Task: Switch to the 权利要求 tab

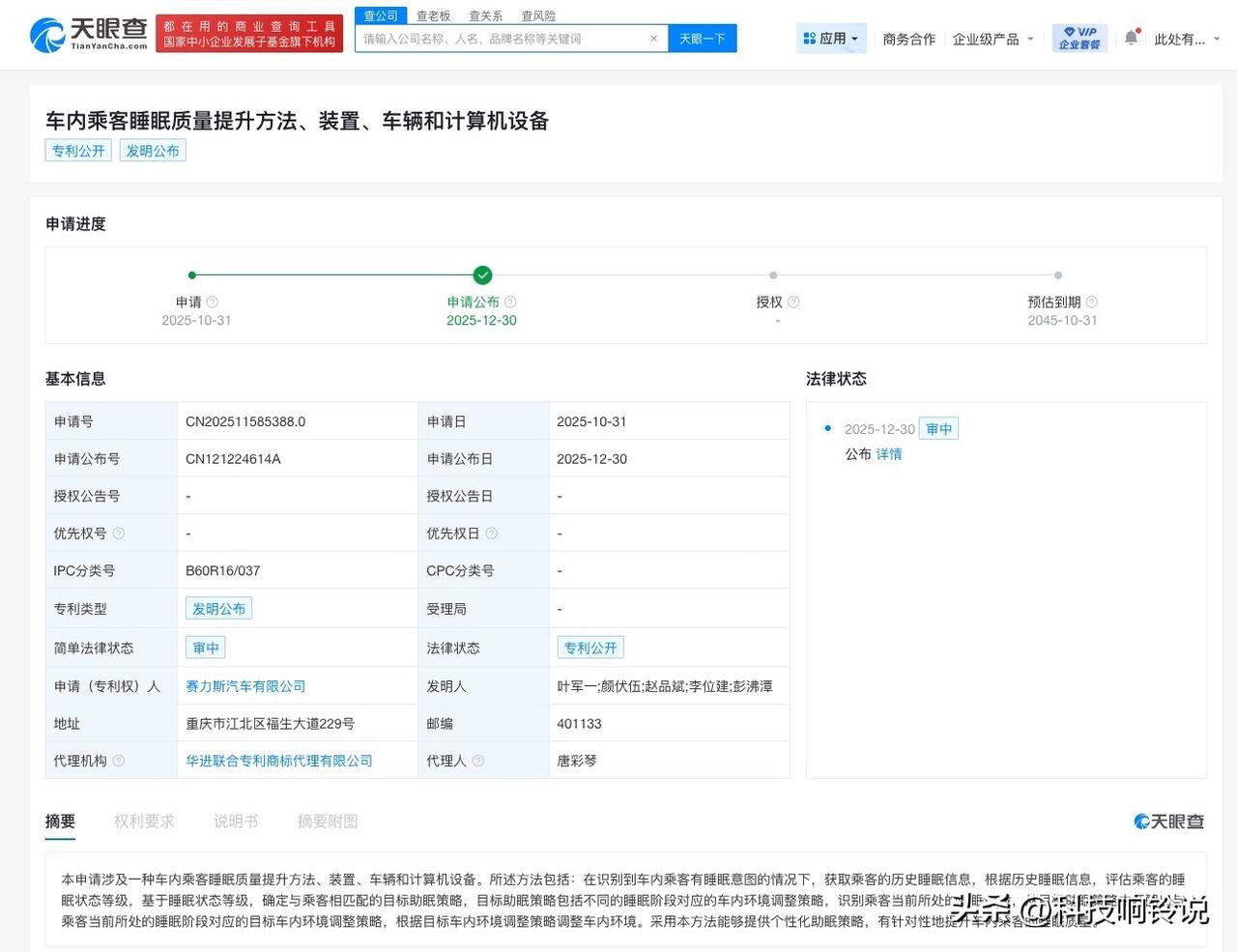Action: pyautogui.click(x=143, y=821)
